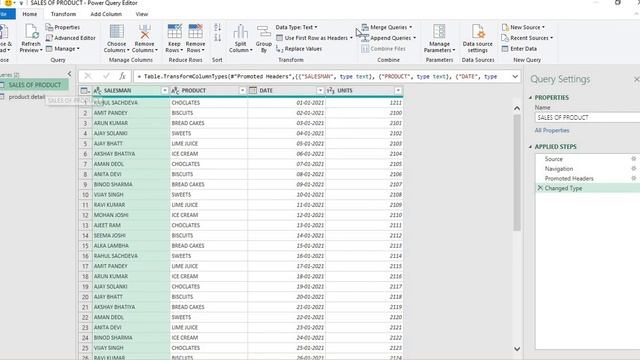
Task: Open the Data Type: Text dropdown
Action: pos(296,27)
